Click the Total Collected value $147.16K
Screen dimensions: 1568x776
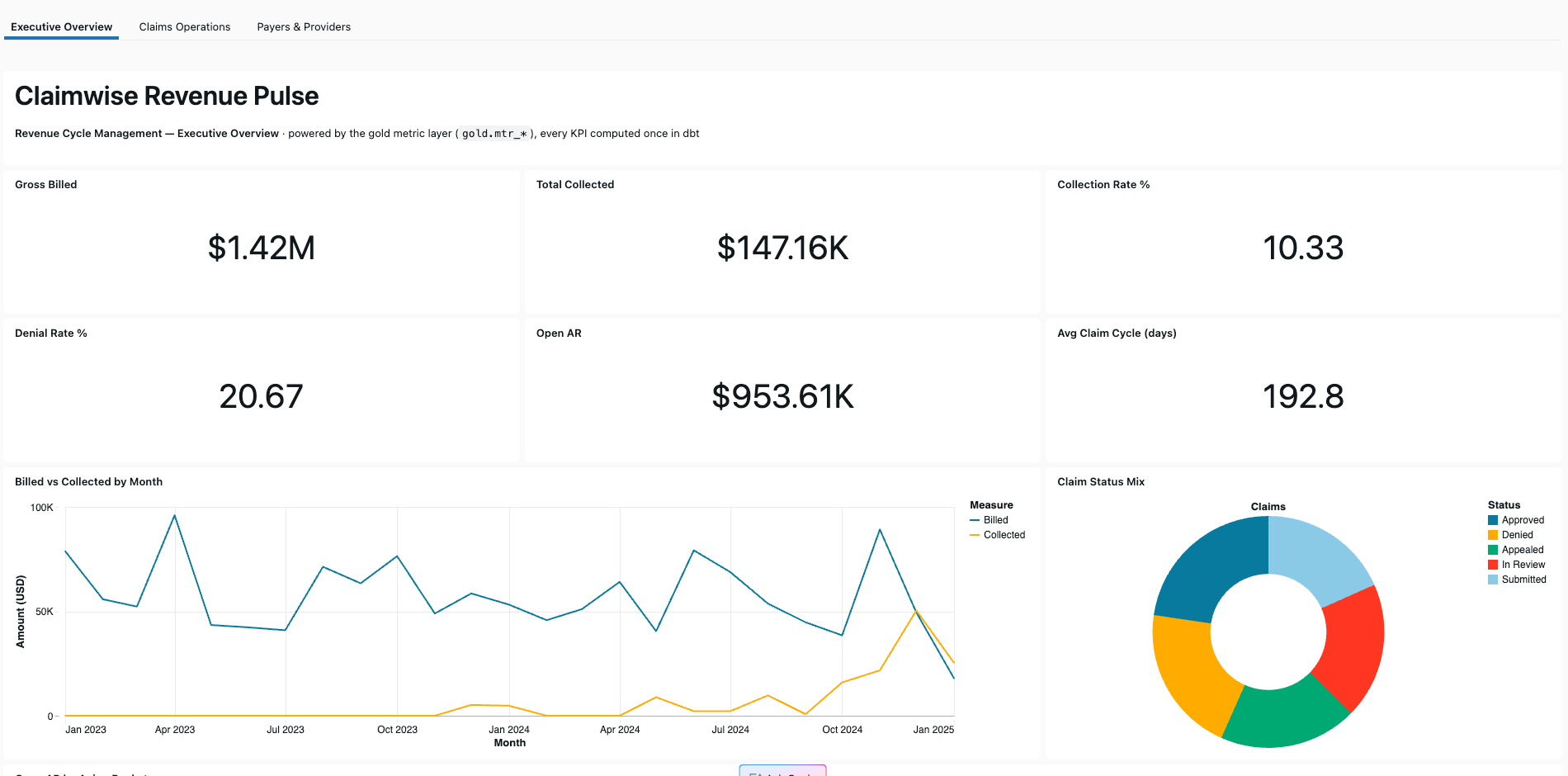tap(782, 248)
